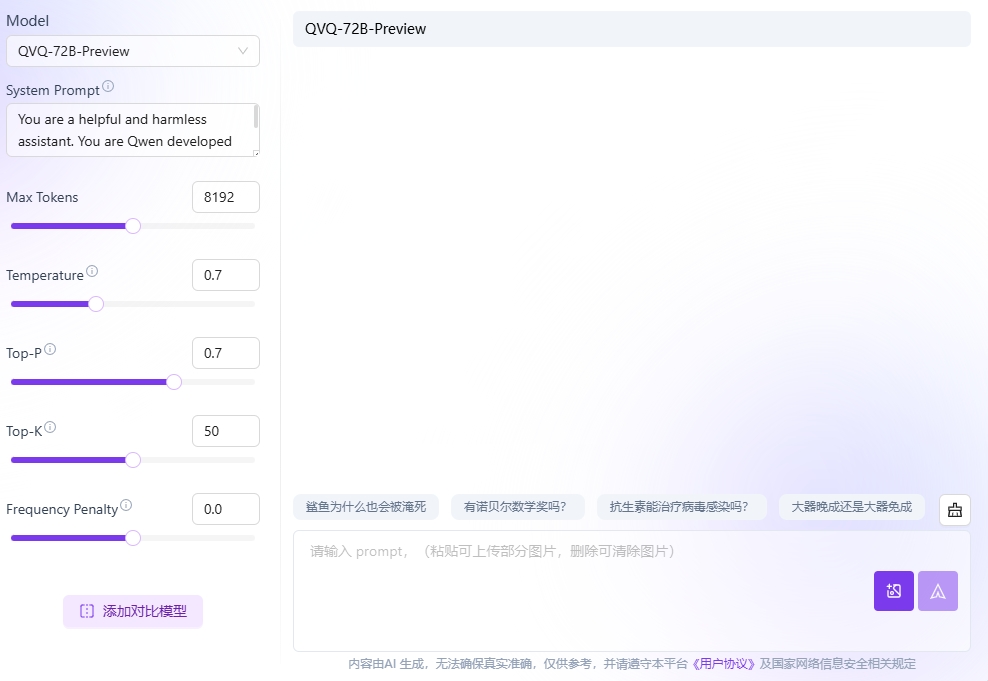Click the Temperature slider handle

tap(96, 304)
